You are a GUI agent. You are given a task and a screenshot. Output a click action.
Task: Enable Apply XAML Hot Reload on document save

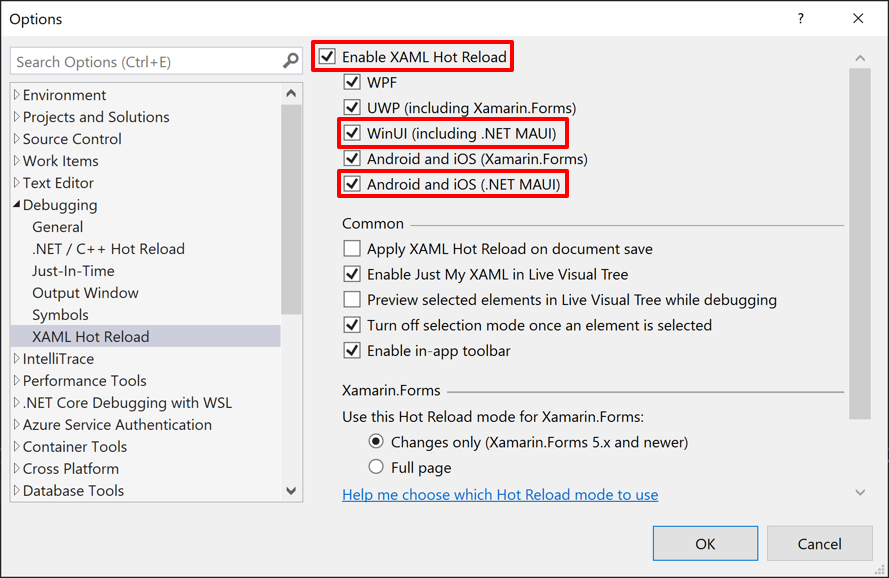click(x=355, y=248)
